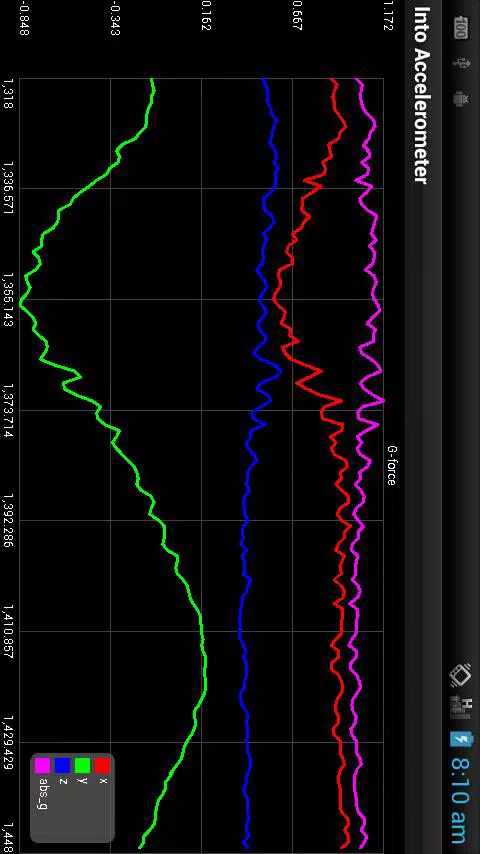Click the 1,448 time axis label
This screenshot has width=480, height=854.
click(x=8, y=839)
